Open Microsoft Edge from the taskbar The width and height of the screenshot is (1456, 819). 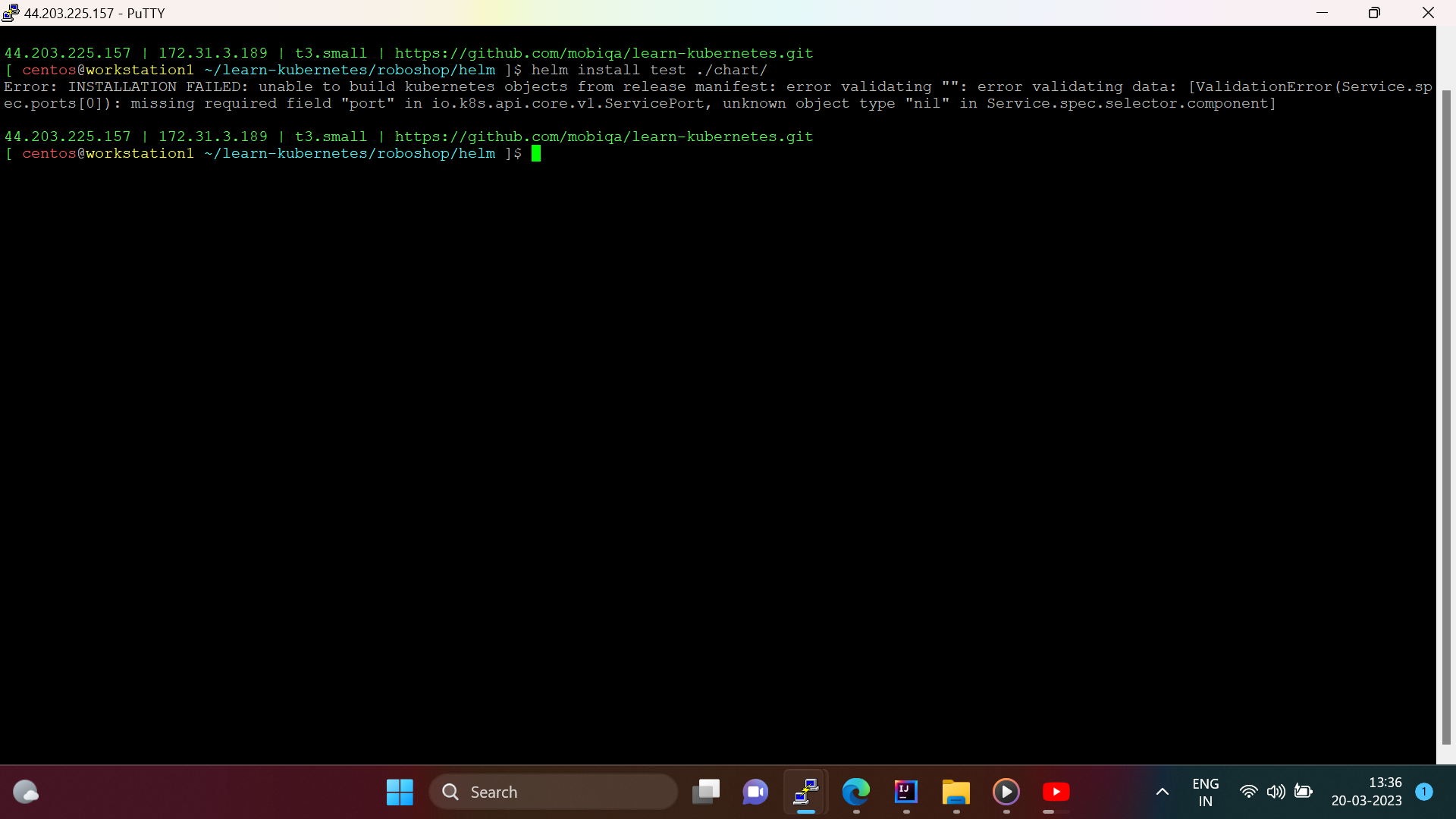856,792
